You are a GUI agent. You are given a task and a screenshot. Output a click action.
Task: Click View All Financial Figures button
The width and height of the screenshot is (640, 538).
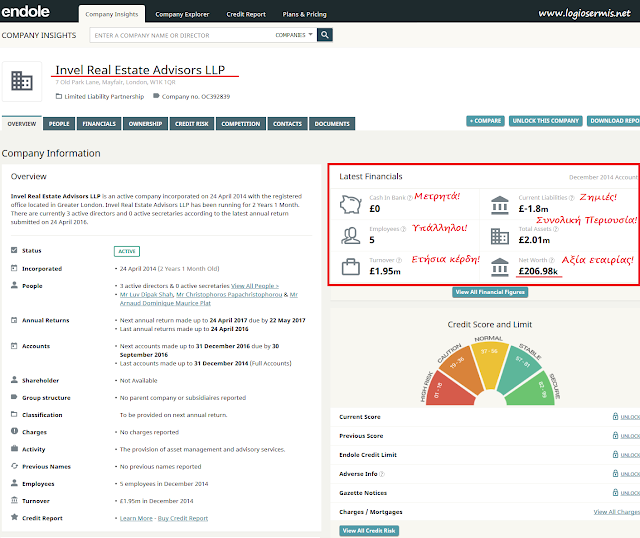(490, 292)
